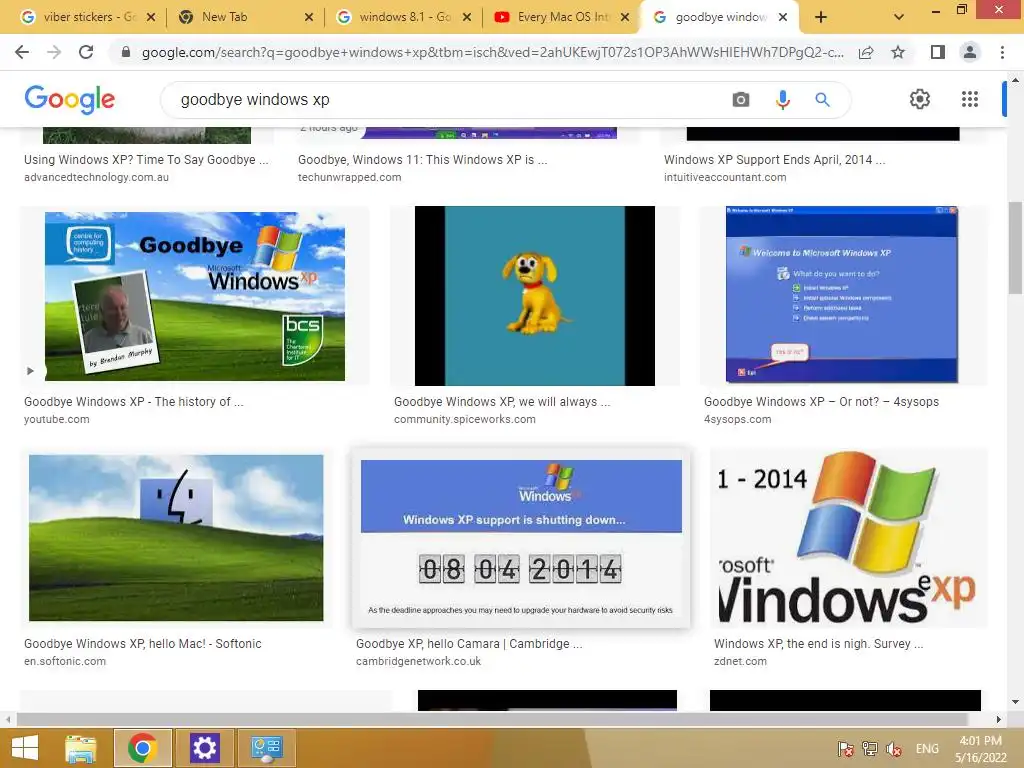Viewport: 1024px width, 768px height.
Task: Click the zdnet.com source text
Action: coord(740,661)
